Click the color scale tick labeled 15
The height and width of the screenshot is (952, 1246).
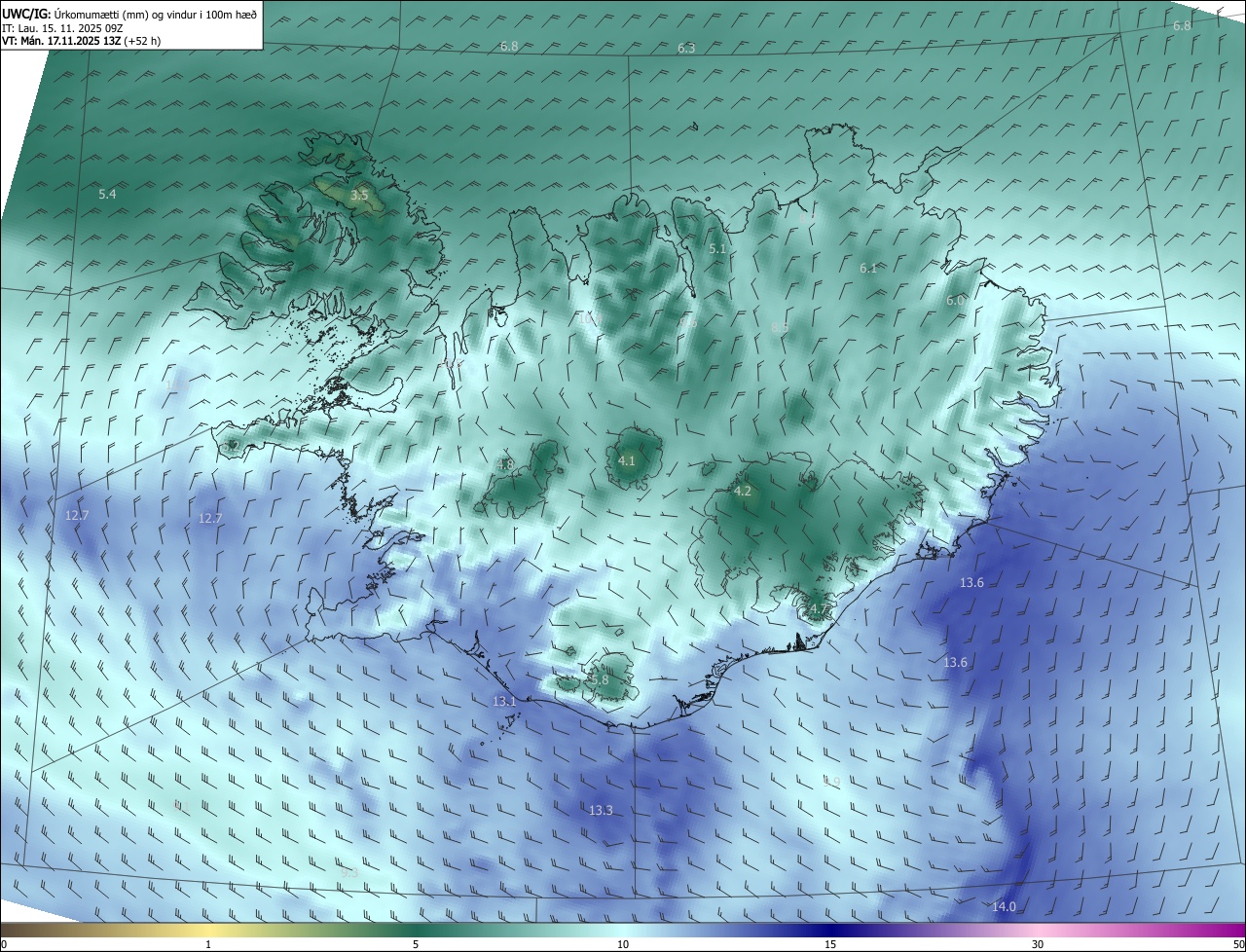[x=830, y=944]
